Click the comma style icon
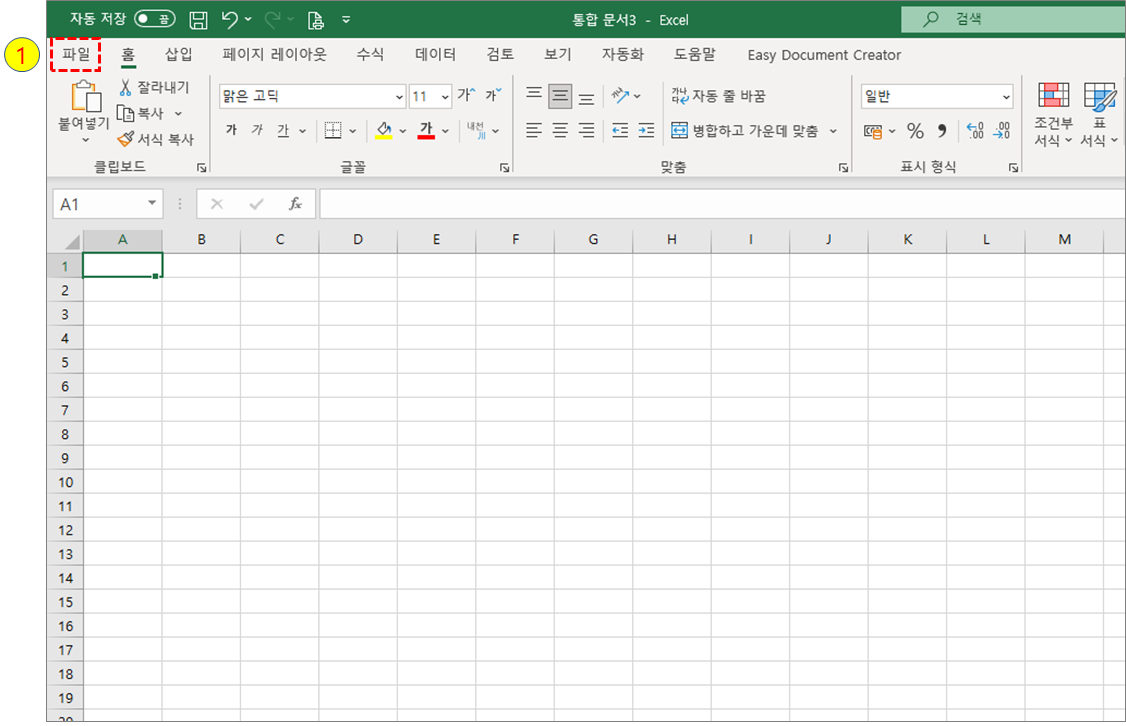 (x=941, y=131)
